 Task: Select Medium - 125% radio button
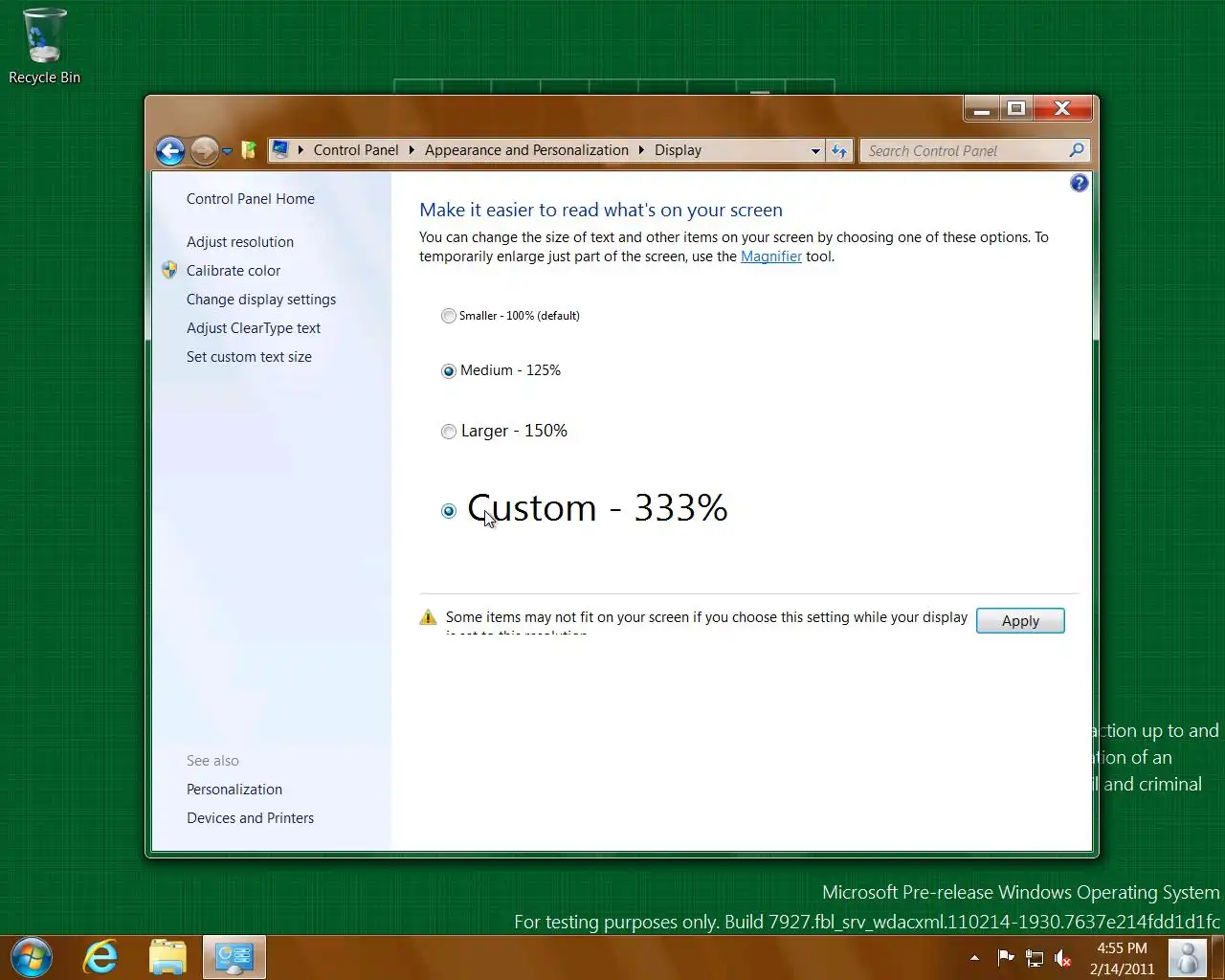coord(449,371)
